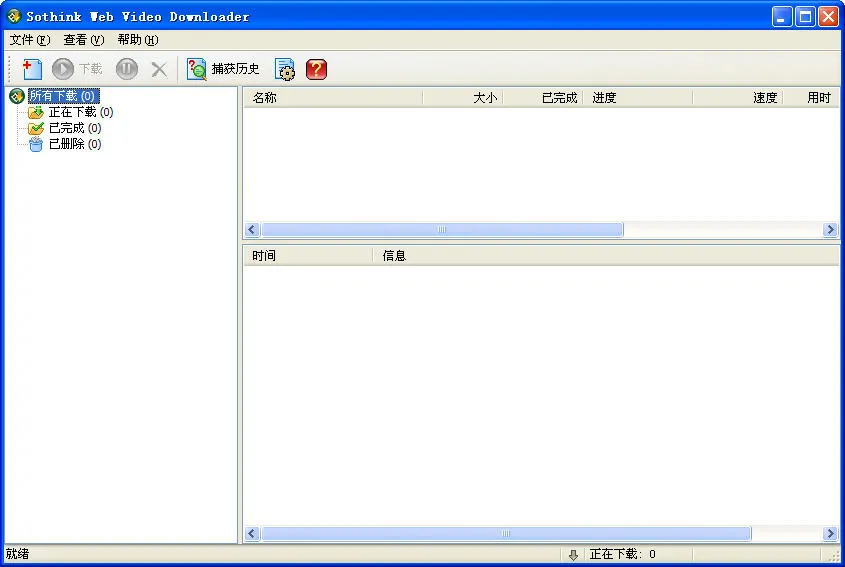The height and width of the screenshot is (567, 845).
Task: Click the download list horizontal scrollbar thumb
Action: tap(442, 230)
